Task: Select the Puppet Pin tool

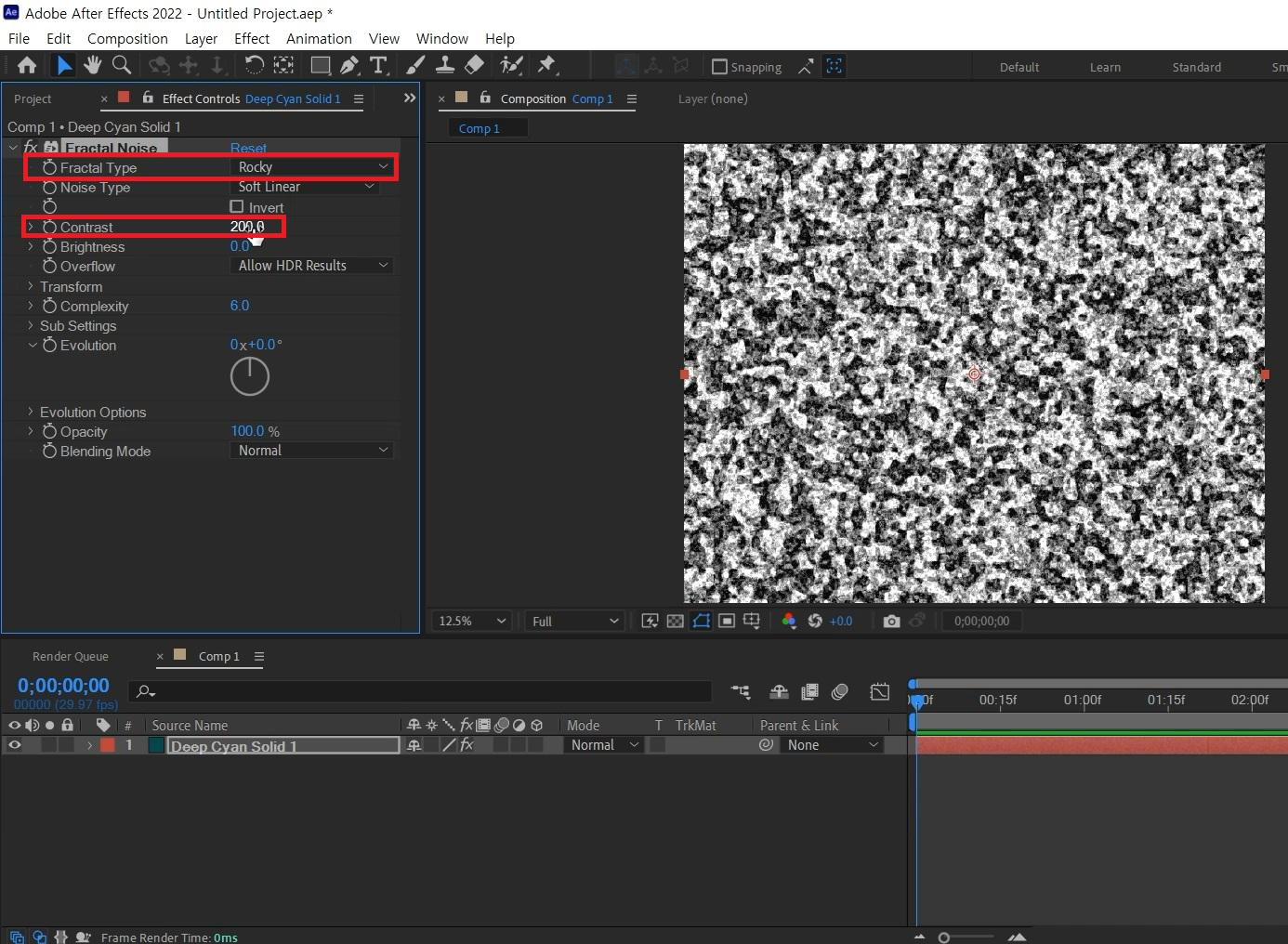Action: coord(546,65)
